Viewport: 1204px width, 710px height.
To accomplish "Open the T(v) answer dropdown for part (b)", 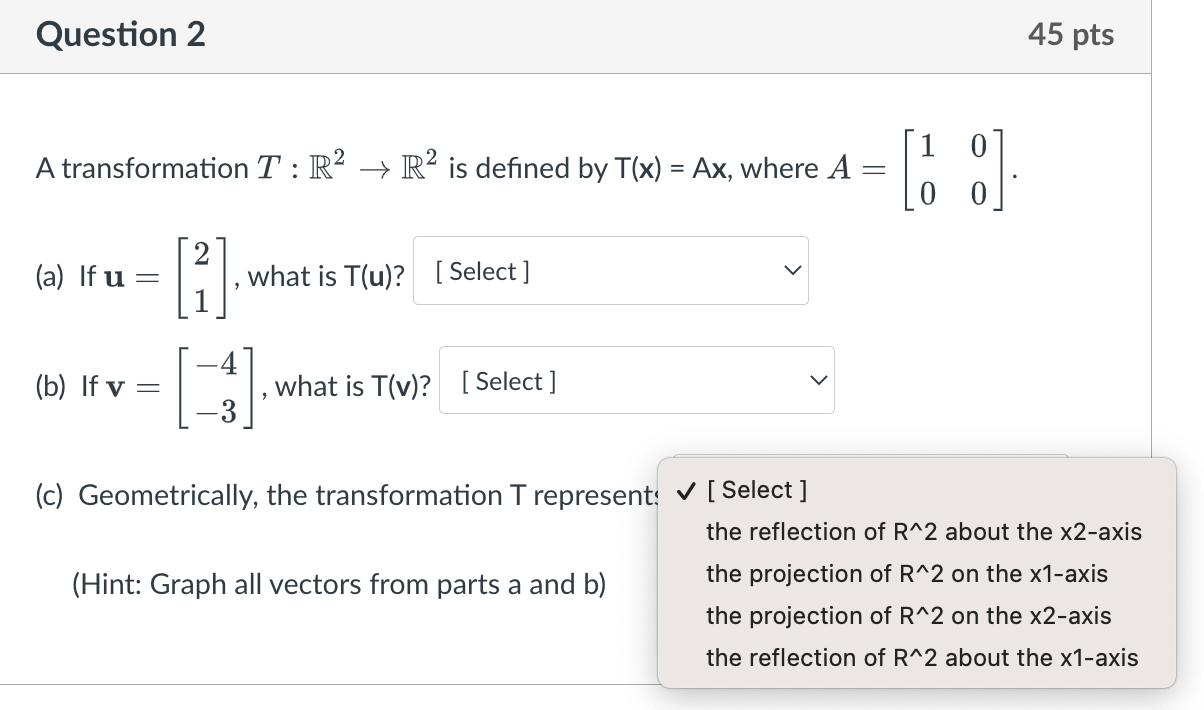I will coord(636,379).
